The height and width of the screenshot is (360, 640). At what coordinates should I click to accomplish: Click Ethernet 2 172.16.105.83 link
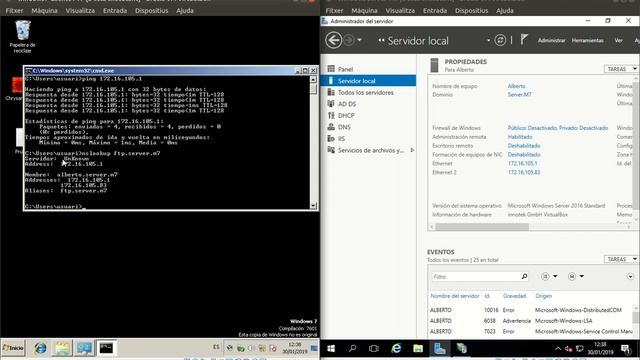pos(524,172)
